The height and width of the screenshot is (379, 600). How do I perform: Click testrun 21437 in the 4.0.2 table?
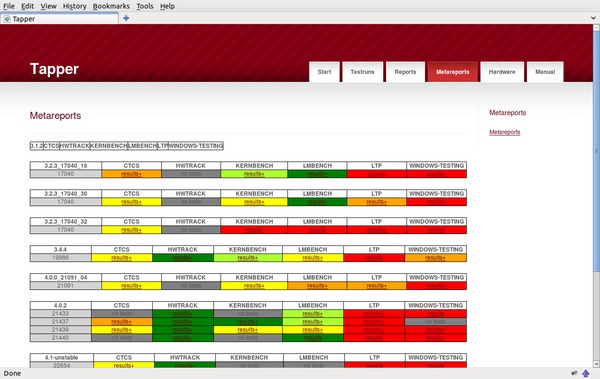point(60,322)
